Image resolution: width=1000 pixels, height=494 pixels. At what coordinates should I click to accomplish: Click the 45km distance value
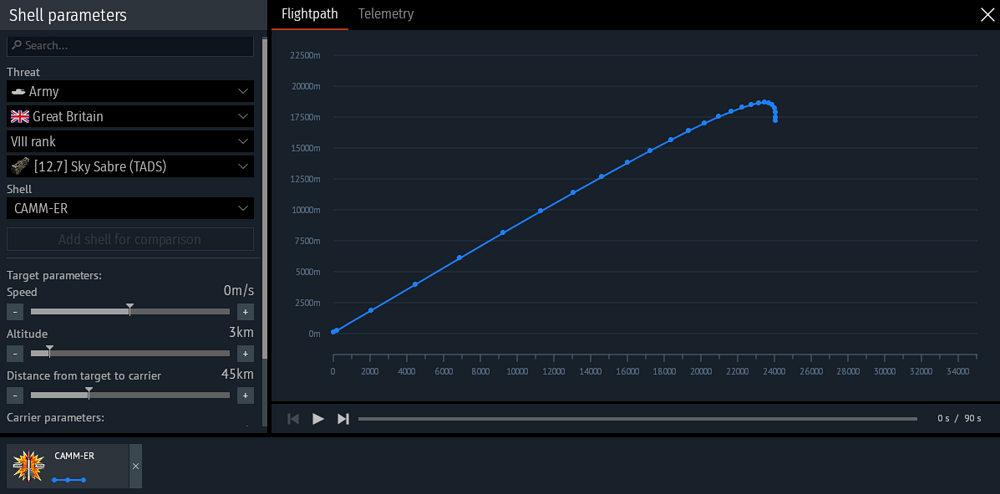(x=237, y=374)
